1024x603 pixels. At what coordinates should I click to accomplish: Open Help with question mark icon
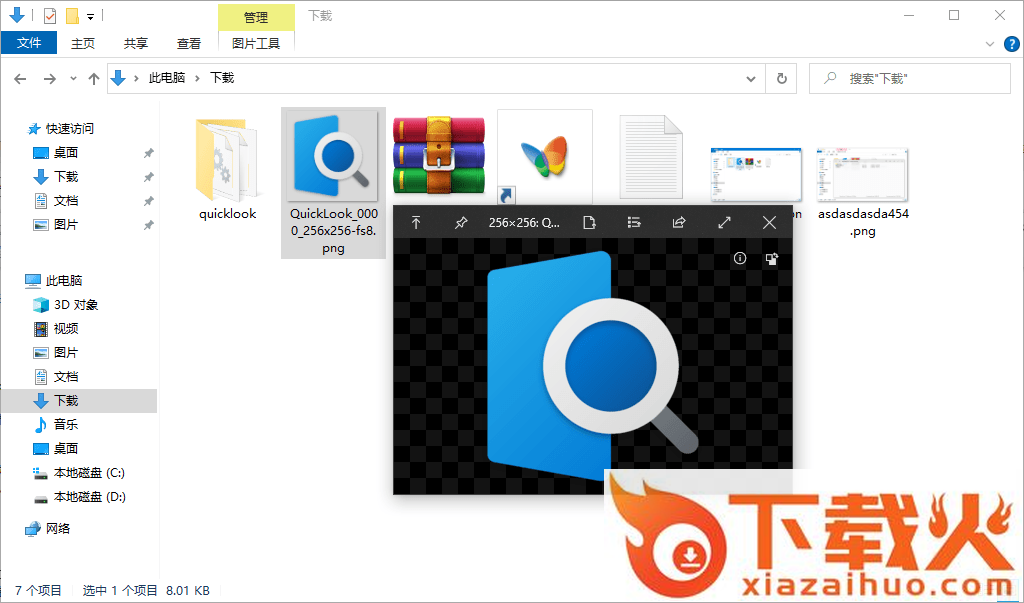[x=1011, y=44]
